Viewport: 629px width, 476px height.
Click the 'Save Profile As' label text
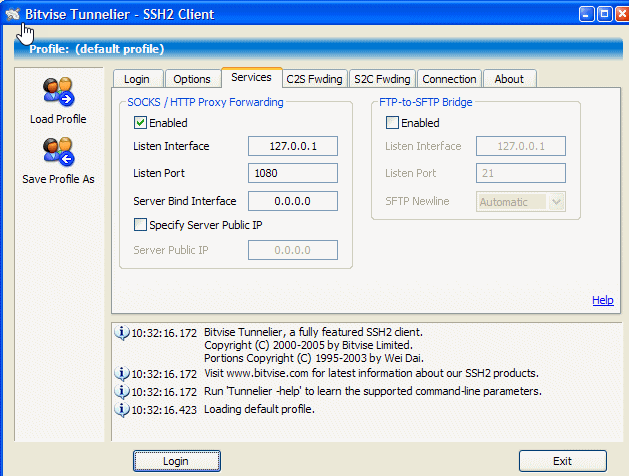point(58,179)
